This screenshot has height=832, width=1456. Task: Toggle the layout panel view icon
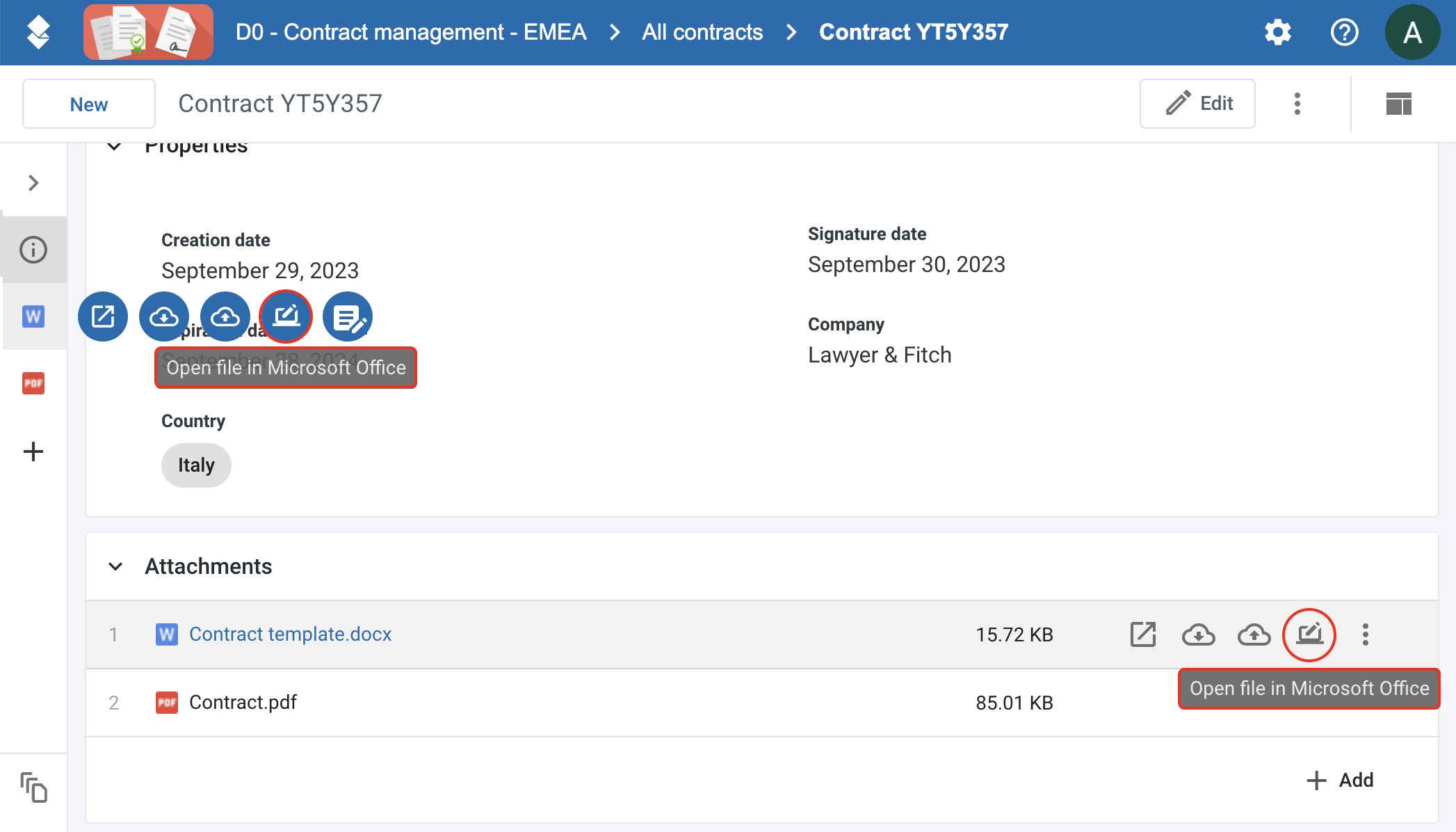pos(1399,104)
